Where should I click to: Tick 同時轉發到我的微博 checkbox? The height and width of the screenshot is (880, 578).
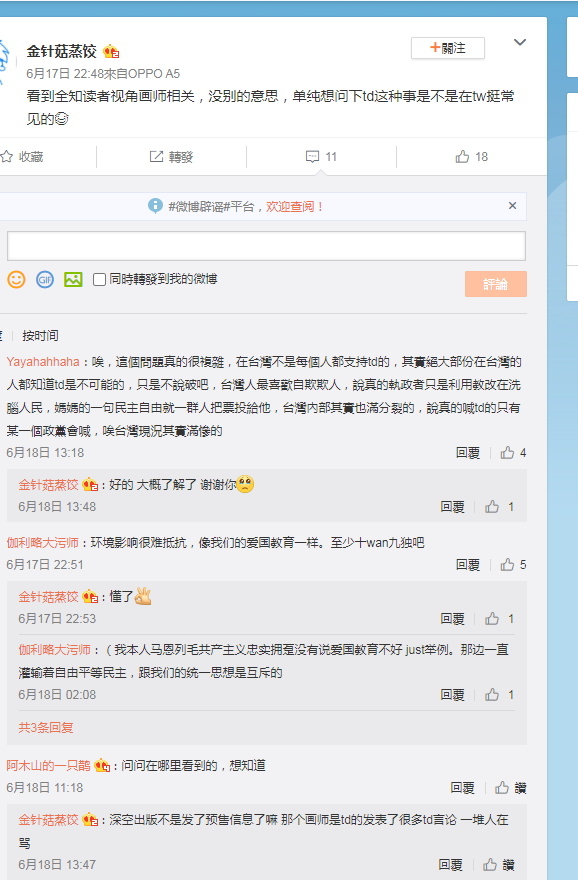point(99,279)
